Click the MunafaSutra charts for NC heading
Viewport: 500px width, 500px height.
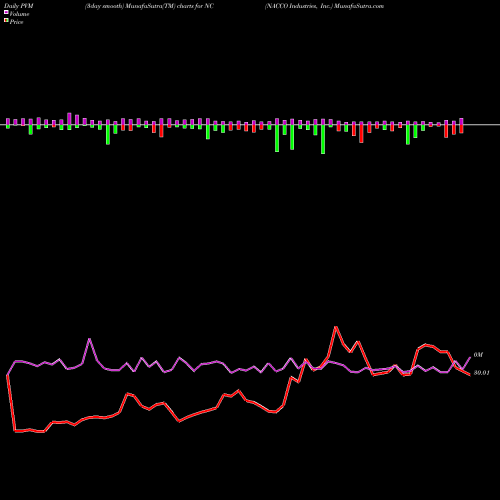[x=149, y=6]
